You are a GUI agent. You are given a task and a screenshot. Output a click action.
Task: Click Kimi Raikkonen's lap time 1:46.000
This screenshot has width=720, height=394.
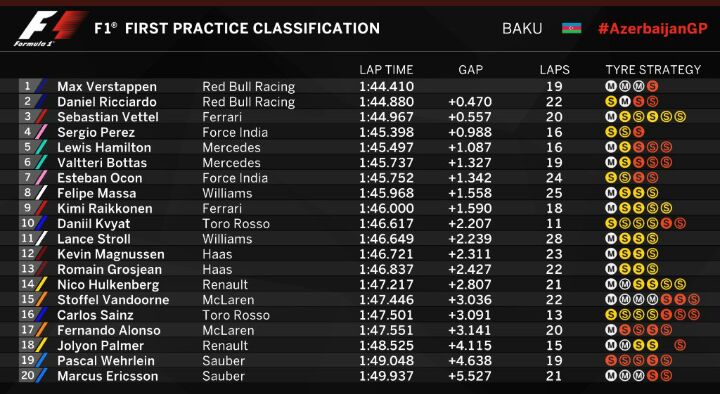click(386, 208)
